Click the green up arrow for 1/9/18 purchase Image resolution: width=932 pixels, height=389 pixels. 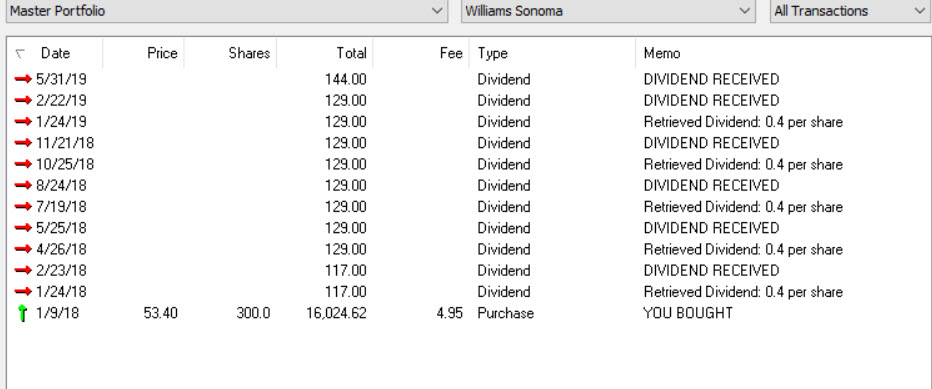23,313
